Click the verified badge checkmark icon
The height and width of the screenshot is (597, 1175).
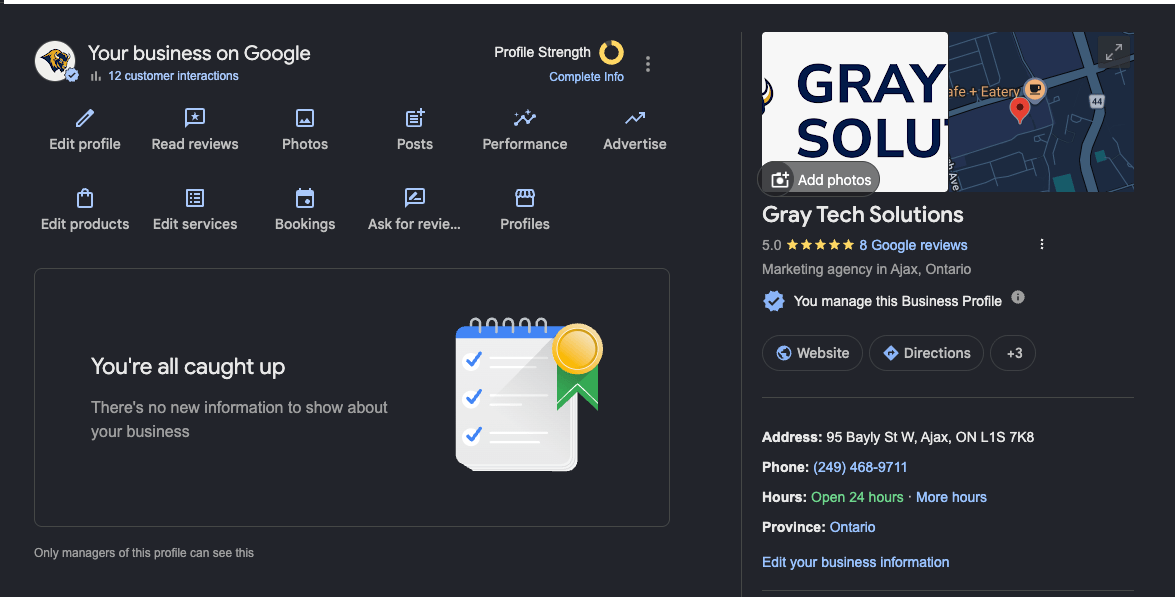774,301
